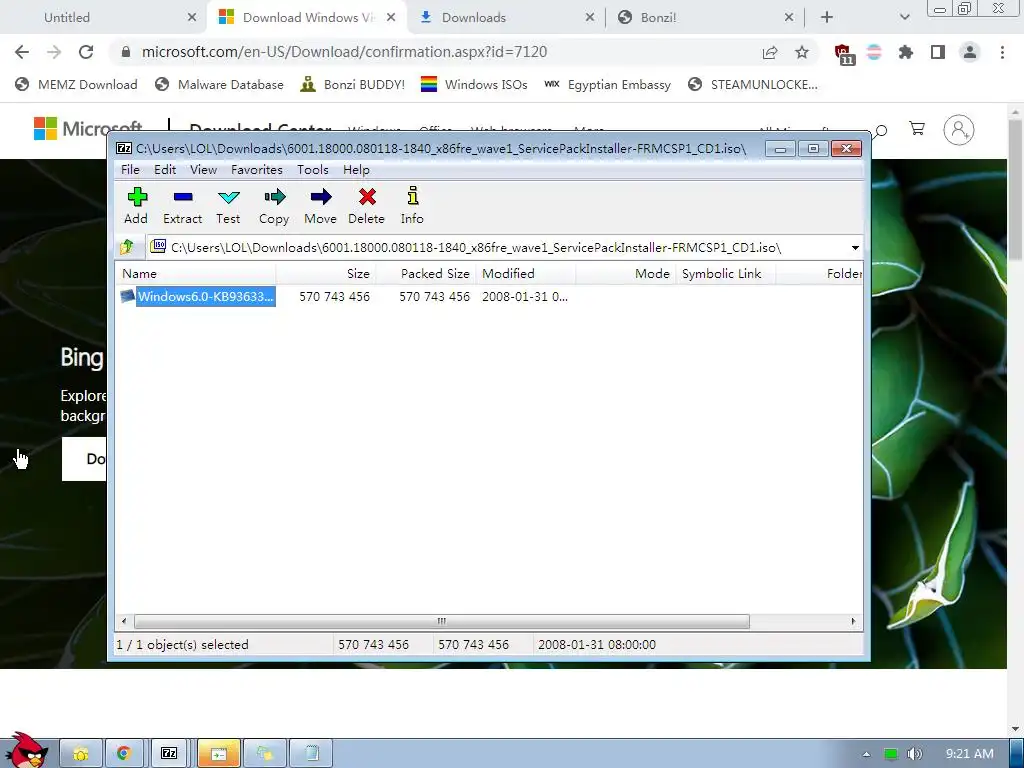Open the Chrome extensions puzzle icon
This screenshot has width=1024, height=768.
(906, 53)
